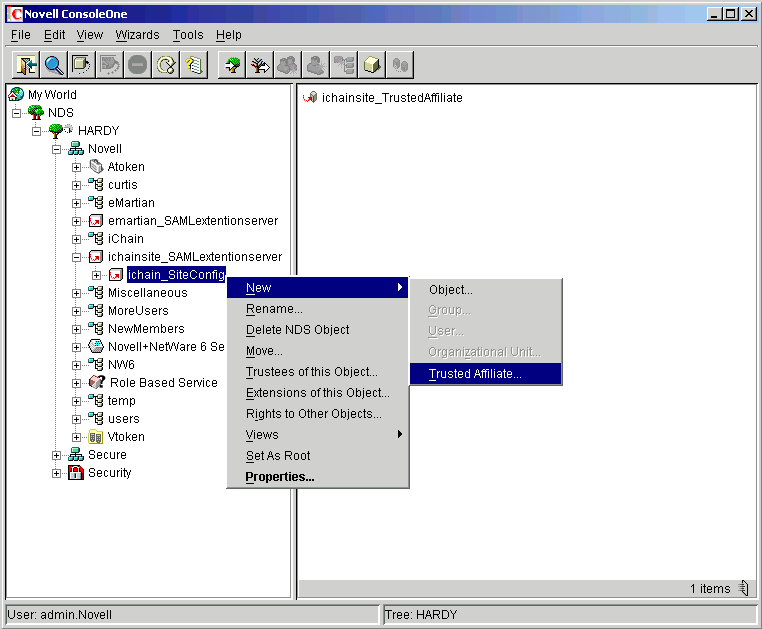Click the refresh clock toolbar icon
The width and height of the screenshot is (762, 629).
(x=166, y=65)
